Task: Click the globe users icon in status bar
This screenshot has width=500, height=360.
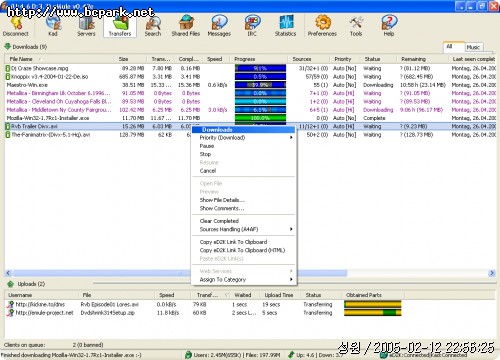Action: coord(188,355)
